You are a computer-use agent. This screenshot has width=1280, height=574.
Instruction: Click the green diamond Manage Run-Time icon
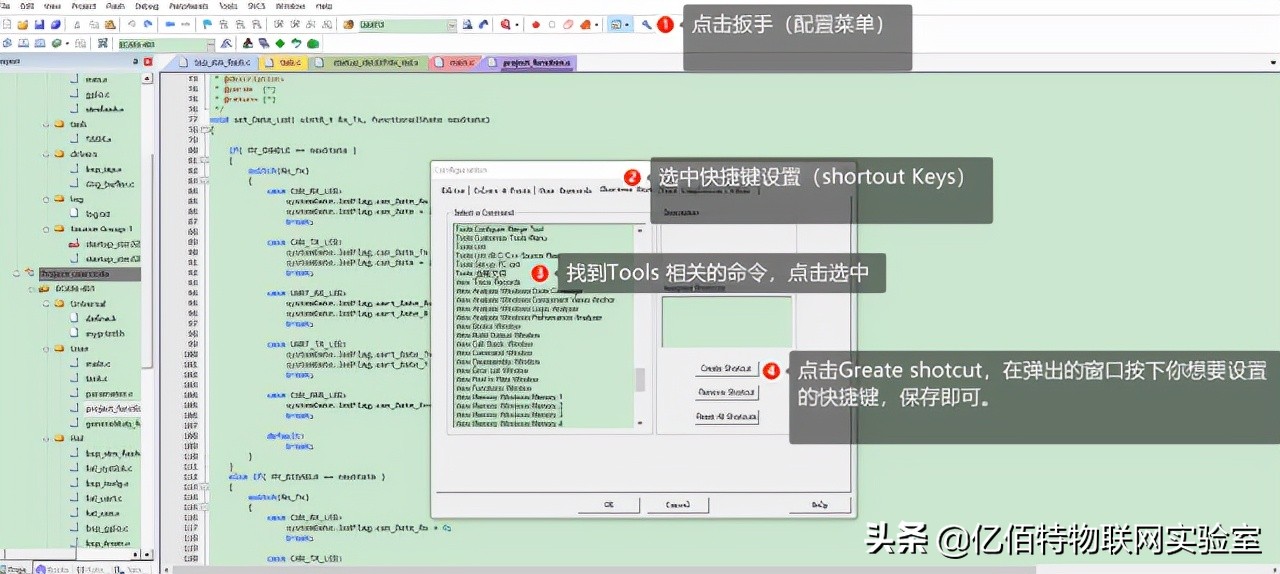coord(280,43)
